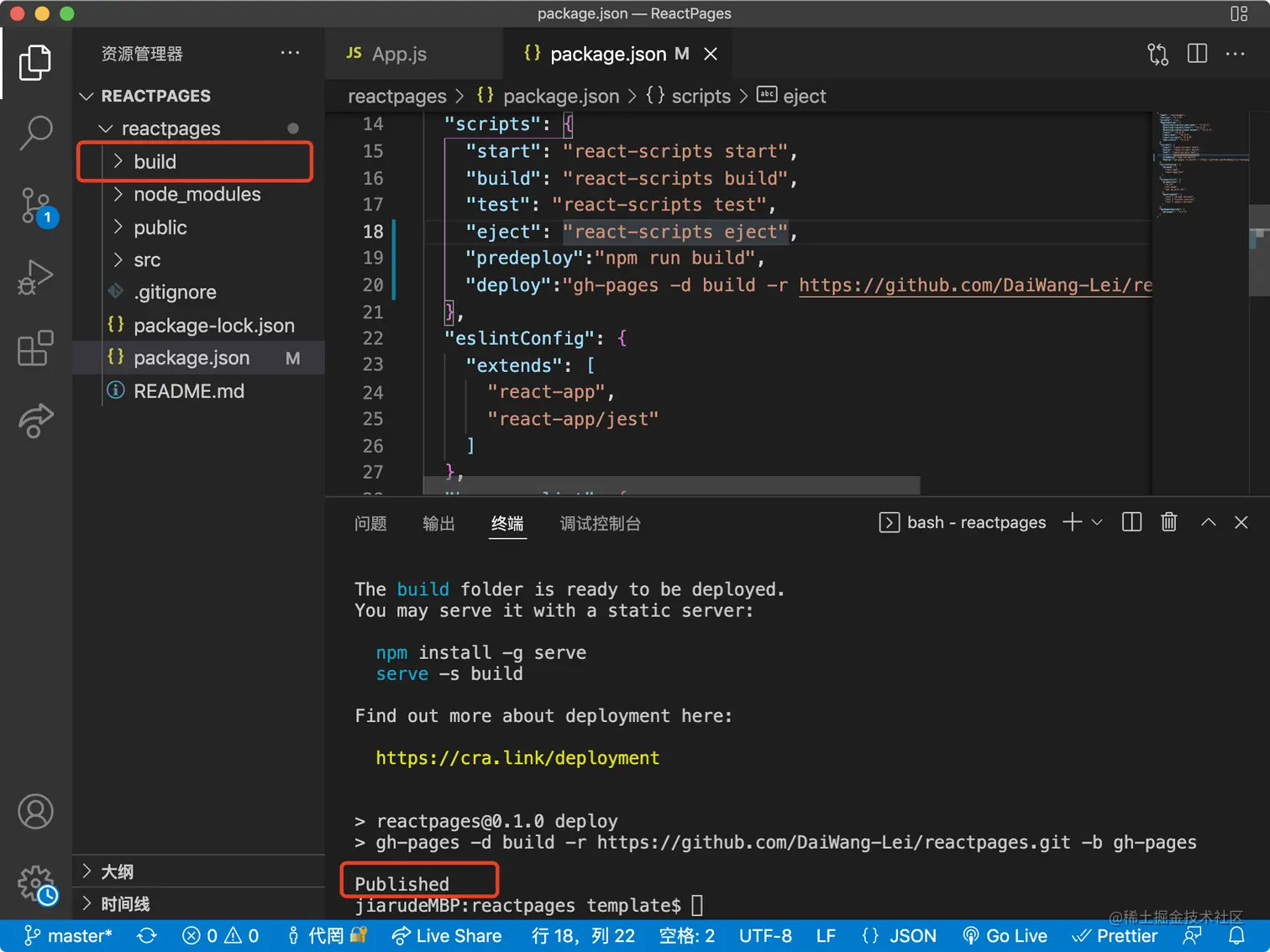Create a new terminal with plus icon
The image size is (1270, 952).
[x=1072, y=522]
